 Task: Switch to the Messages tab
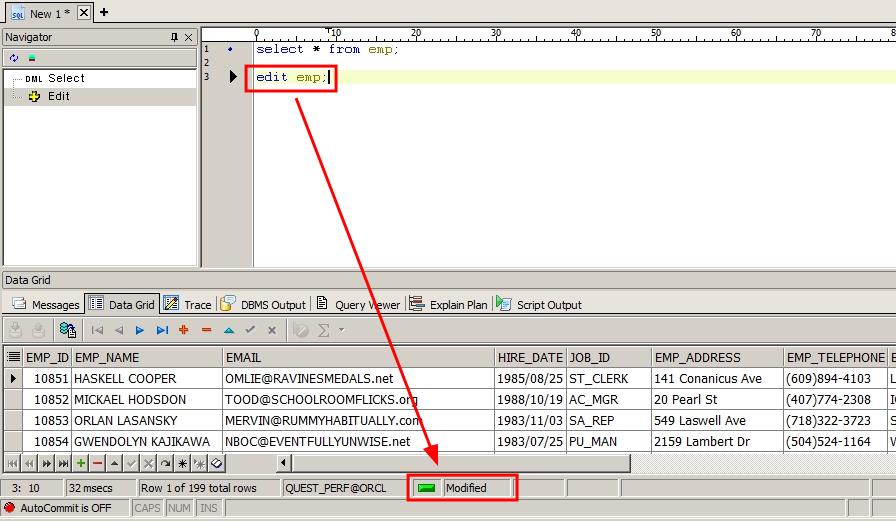(46, 305)
